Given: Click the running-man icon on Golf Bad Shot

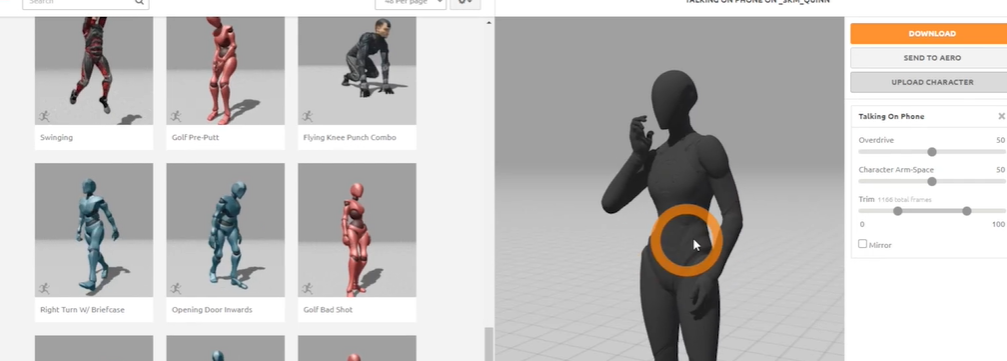Looking at the screenshot, I should click(308, 288).
